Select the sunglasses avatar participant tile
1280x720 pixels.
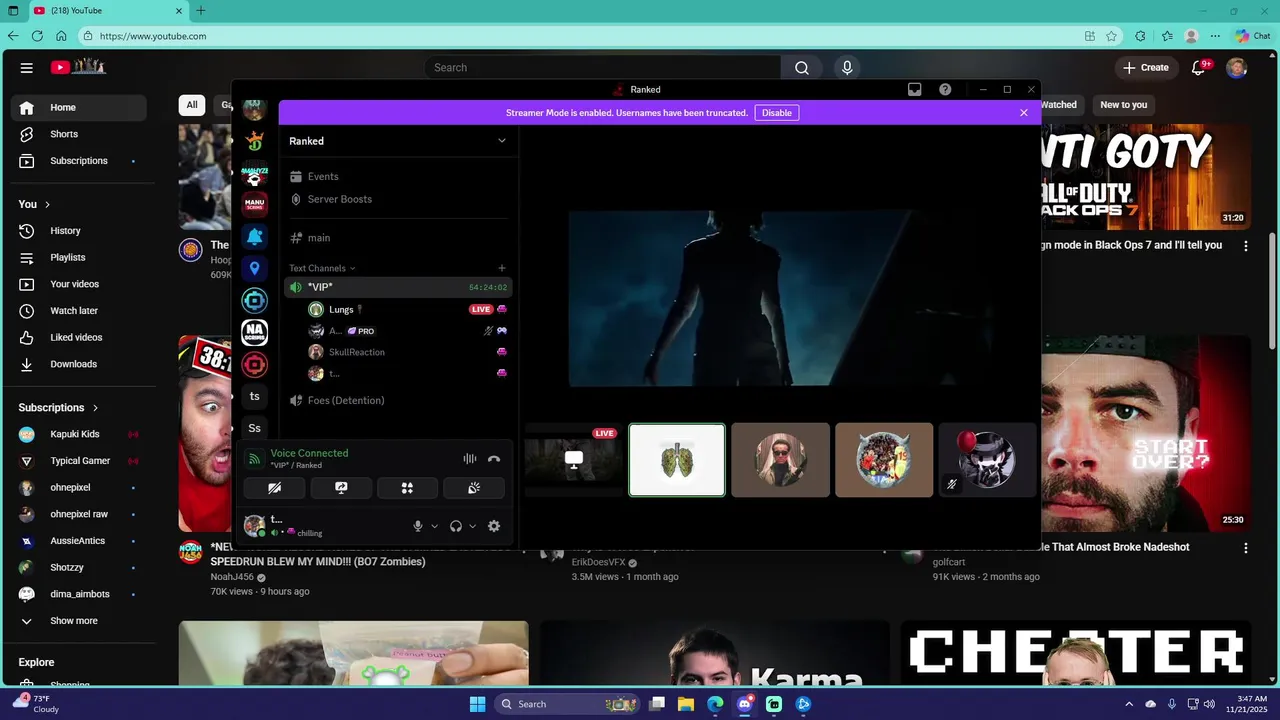[x=780, y=460]
